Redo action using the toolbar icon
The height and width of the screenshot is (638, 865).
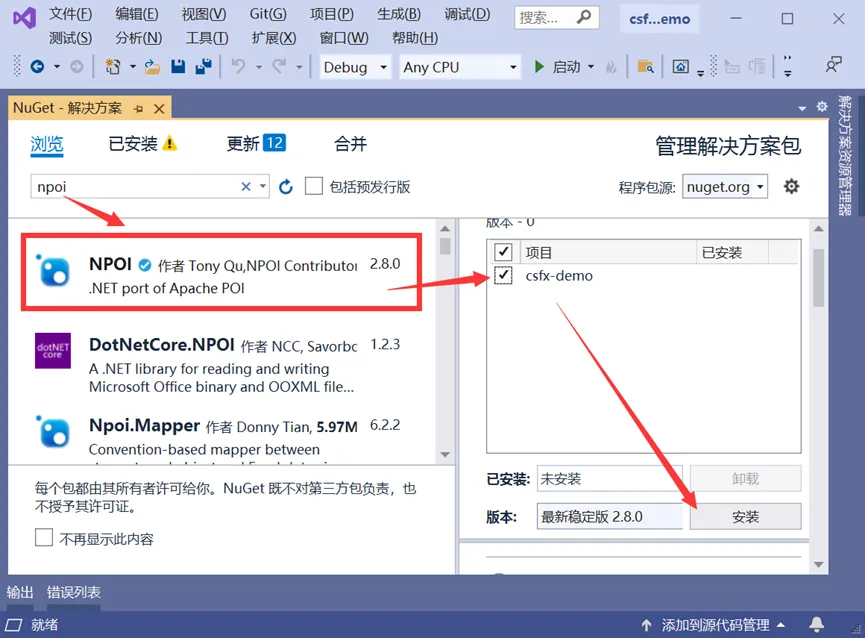click(x=280, y=67)
